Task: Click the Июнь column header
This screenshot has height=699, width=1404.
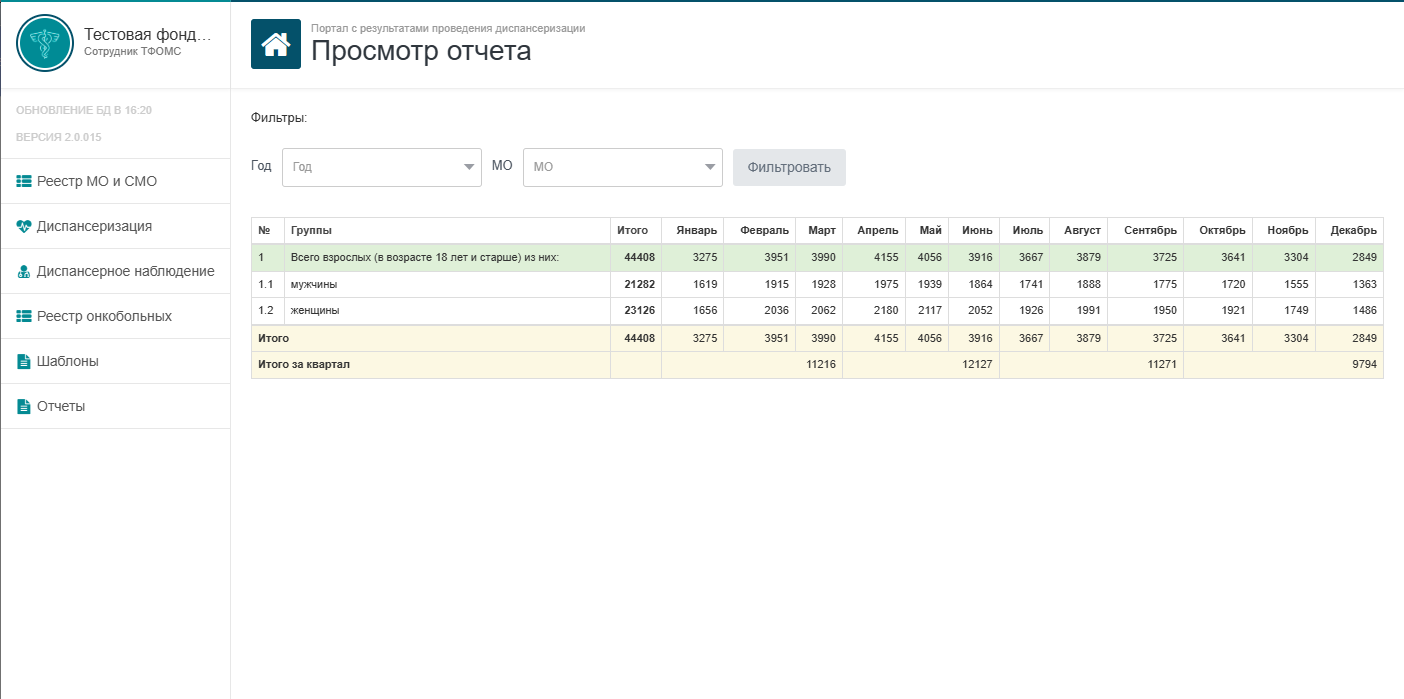Action: (x=974, y=231)
